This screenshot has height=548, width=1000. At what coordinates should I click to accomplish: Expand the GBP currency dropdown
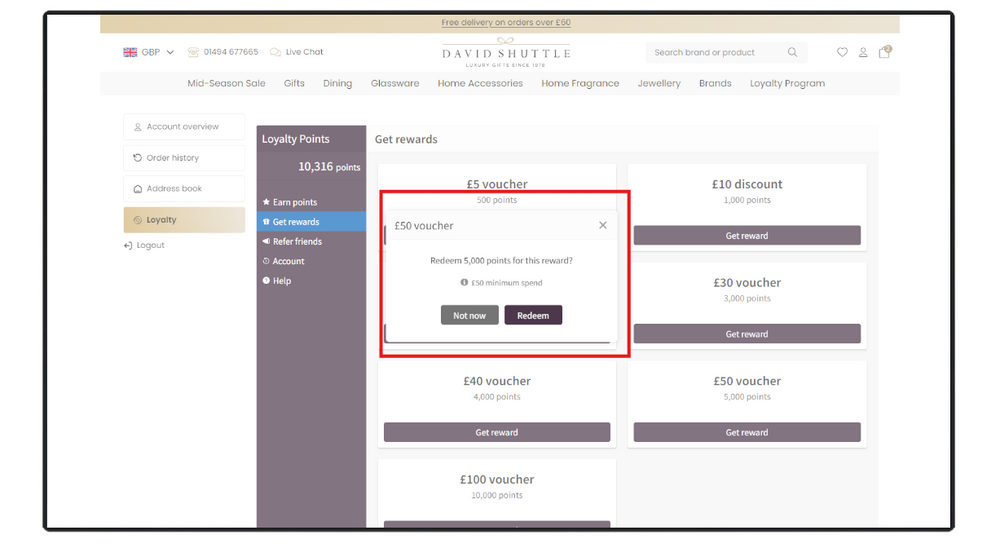[149, 52]
